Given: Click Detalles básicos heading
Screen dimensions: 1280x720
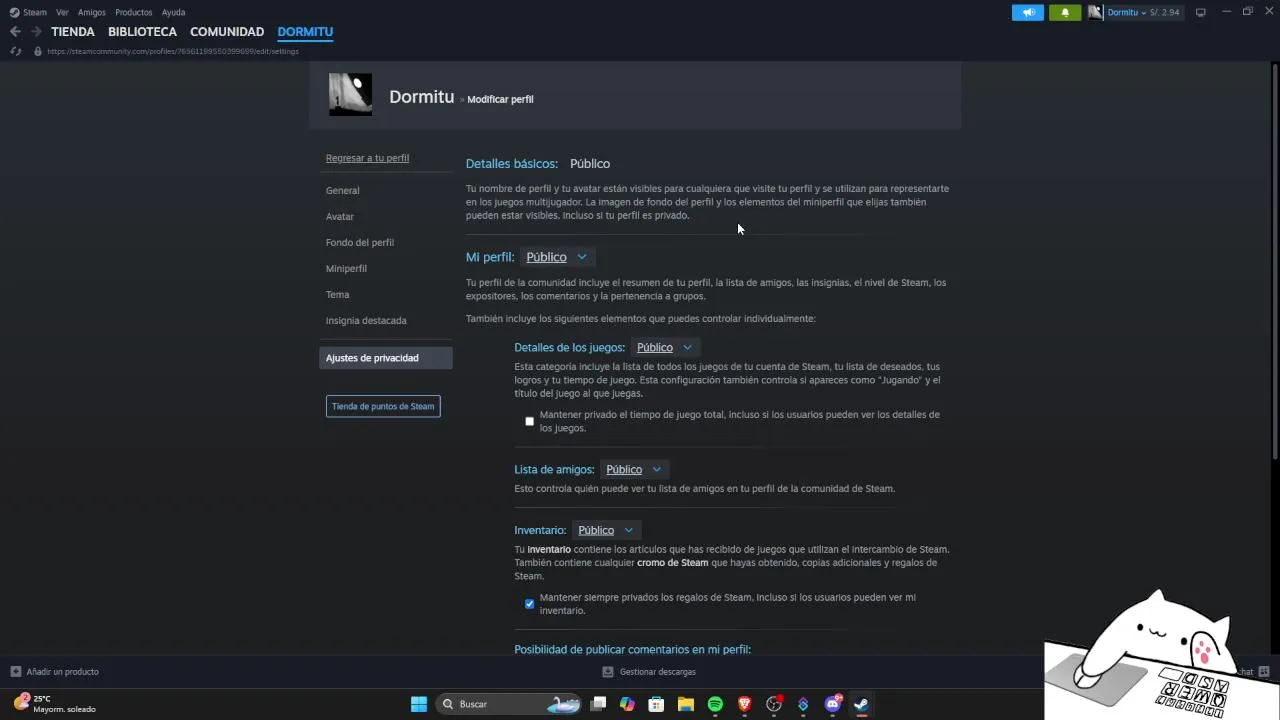Looking at the screenshot, I should click(x=511, y=163).
